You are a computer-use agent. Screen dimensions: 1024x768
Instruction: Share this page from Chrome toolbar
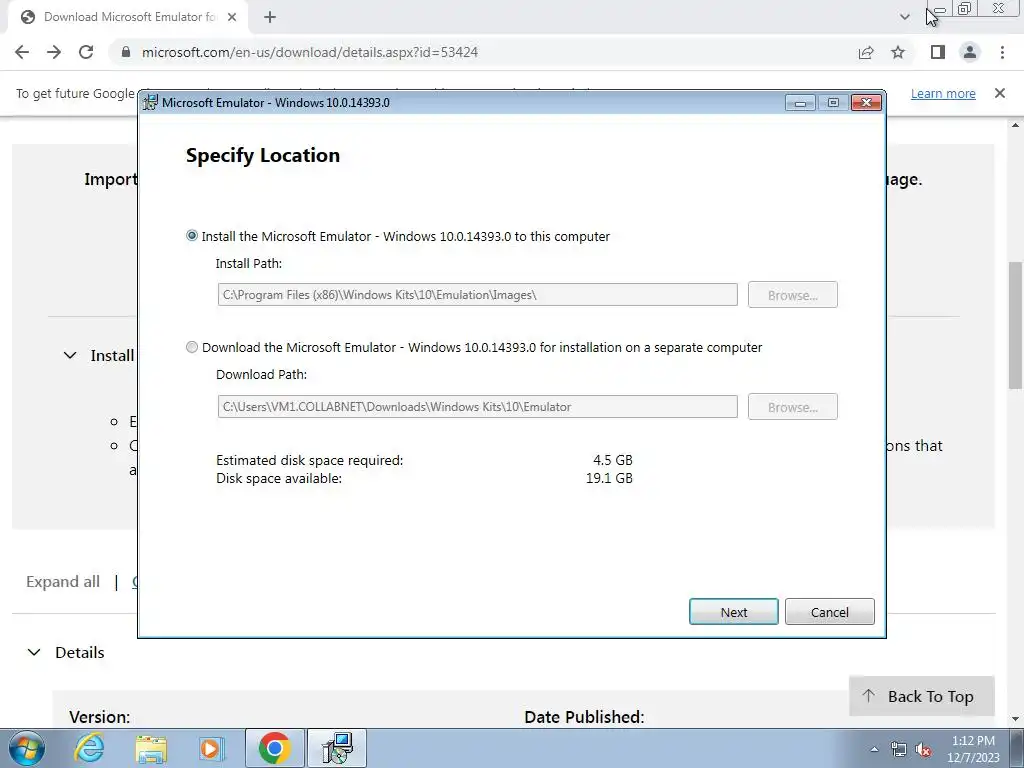[x=866, y=52]
